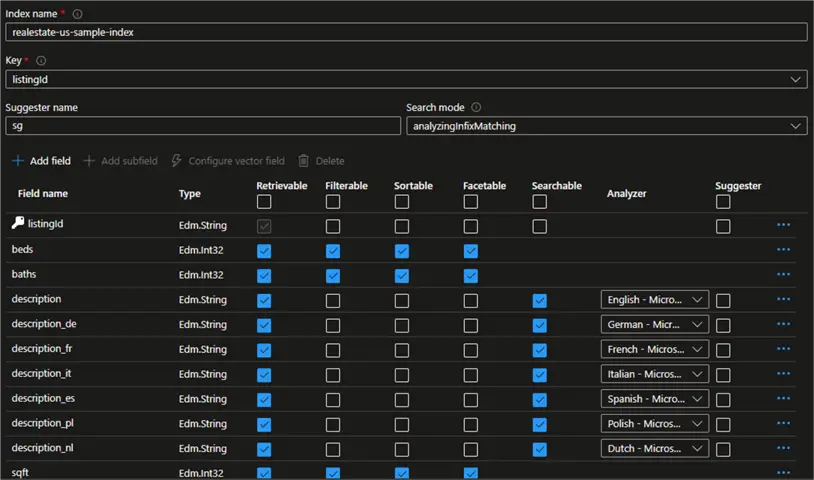Click the Delete toolbar button

[321, 161]
